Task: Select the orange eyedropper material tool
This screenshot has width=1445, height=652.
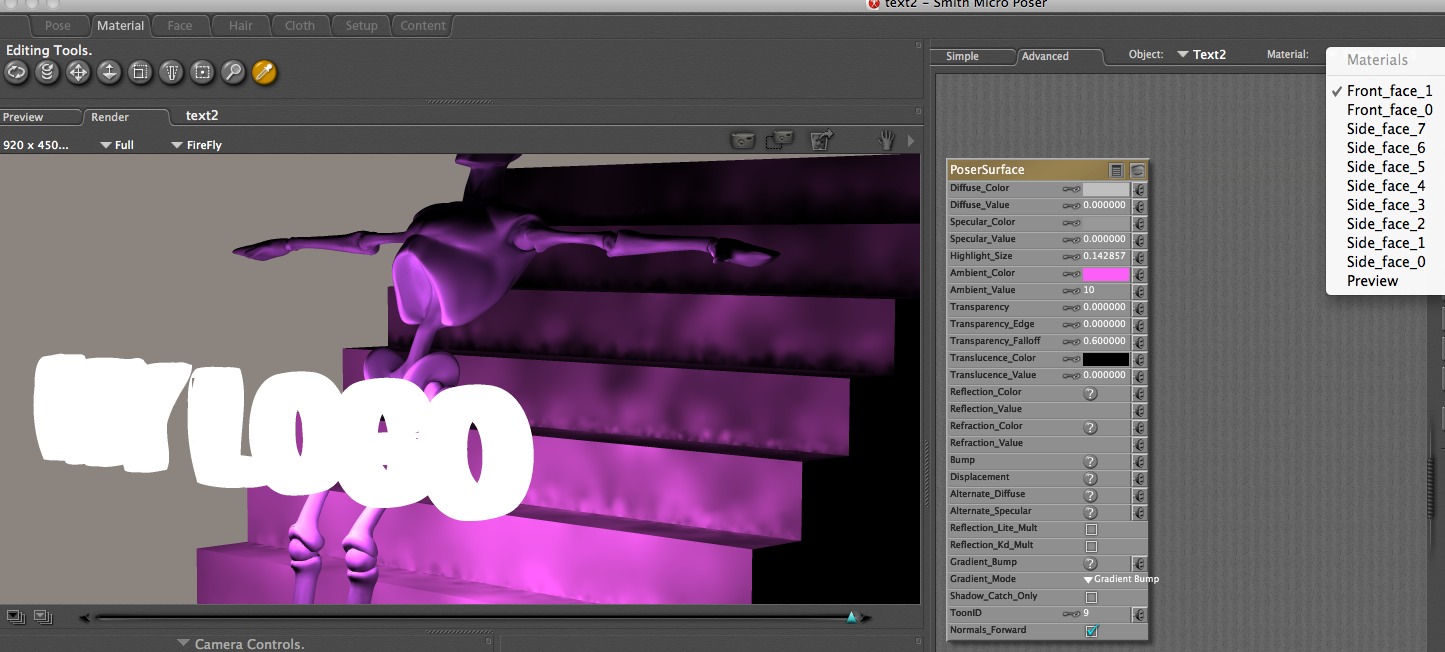Action: (x=264, y=72)
